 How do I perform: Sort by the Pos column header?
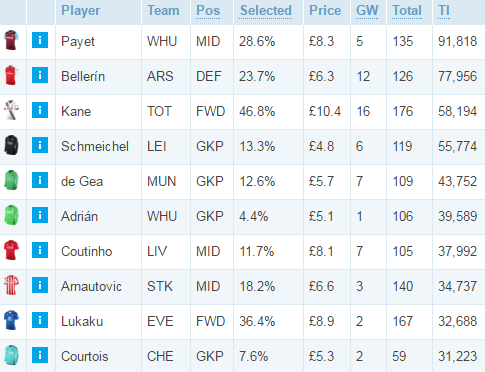point(208,11)
